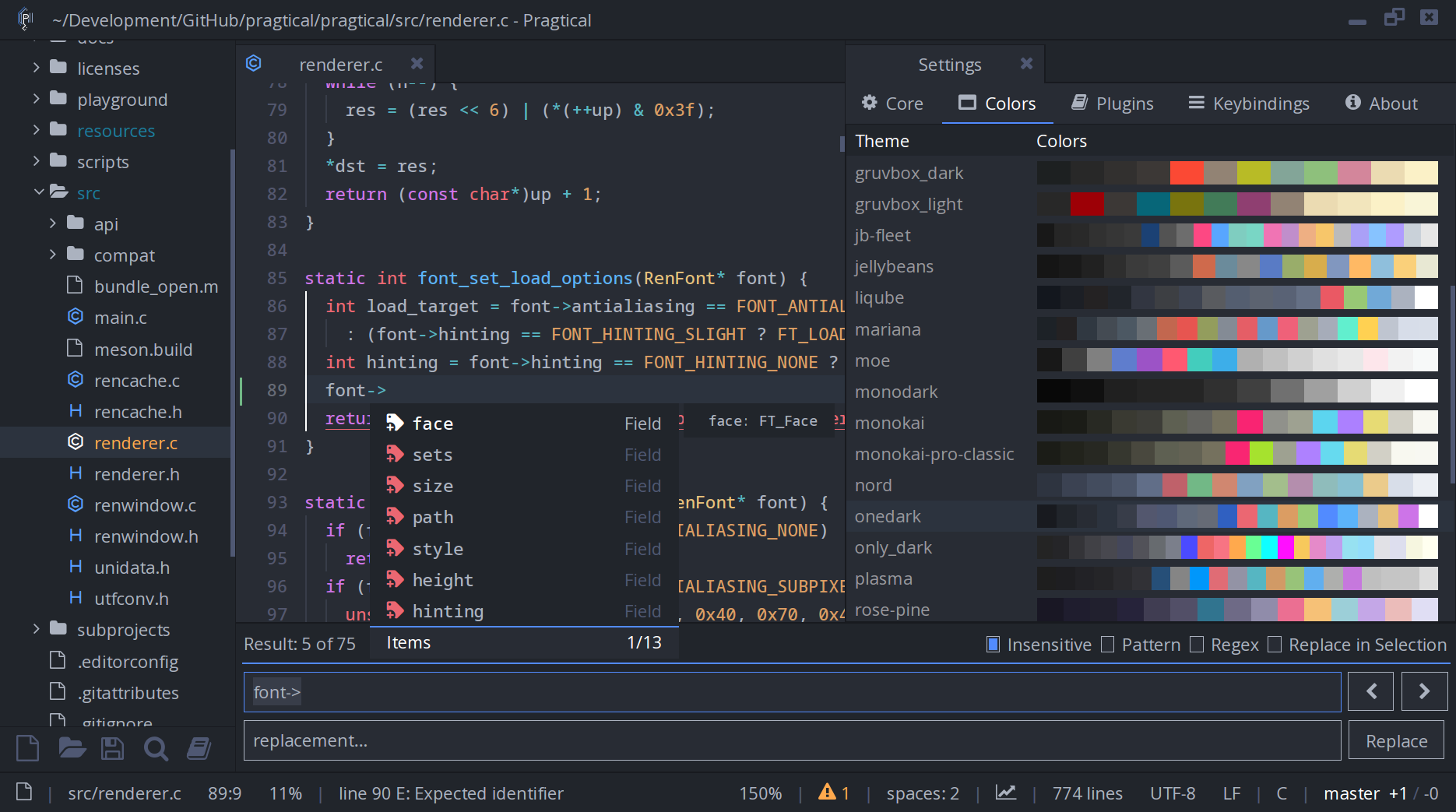Go to the next search match arrow
The width and height of the screenshot is (1456, 812).
point(1424,691)
